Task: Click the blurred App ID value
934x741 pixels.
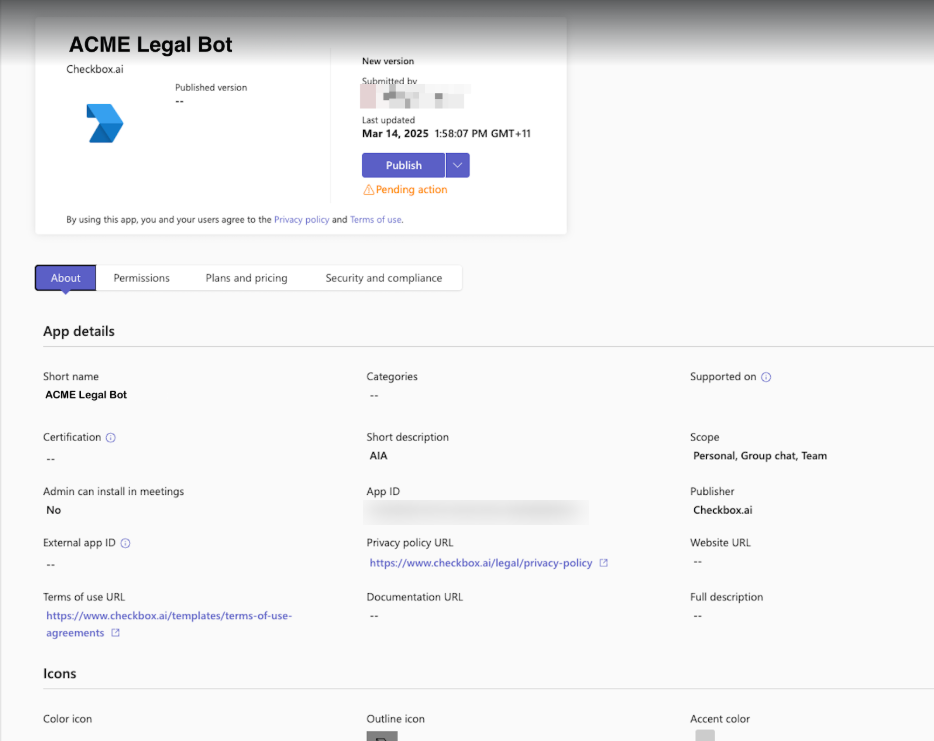Action: (476, 512)
